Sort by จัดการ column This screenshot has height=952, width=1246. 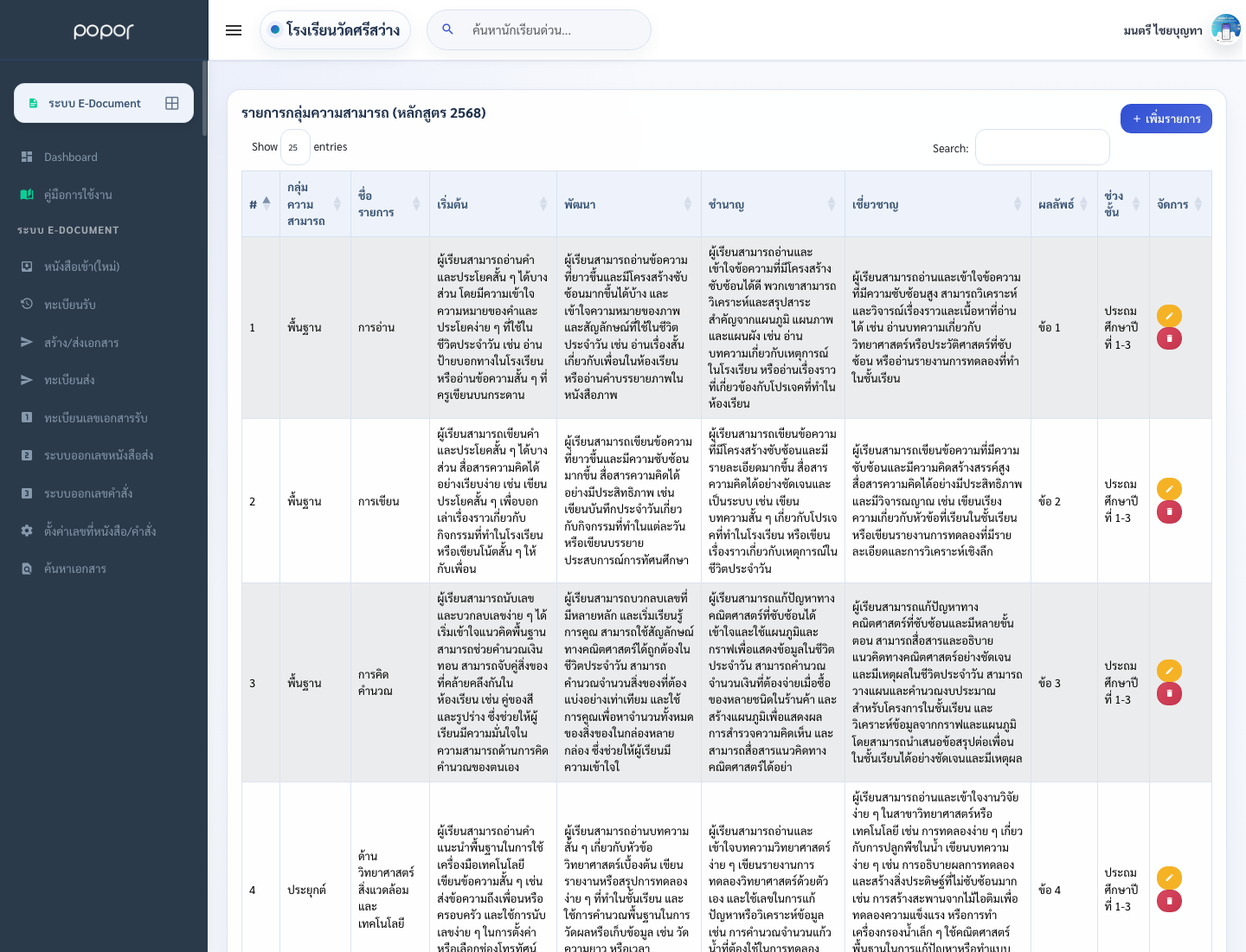tap(1180, 204)
